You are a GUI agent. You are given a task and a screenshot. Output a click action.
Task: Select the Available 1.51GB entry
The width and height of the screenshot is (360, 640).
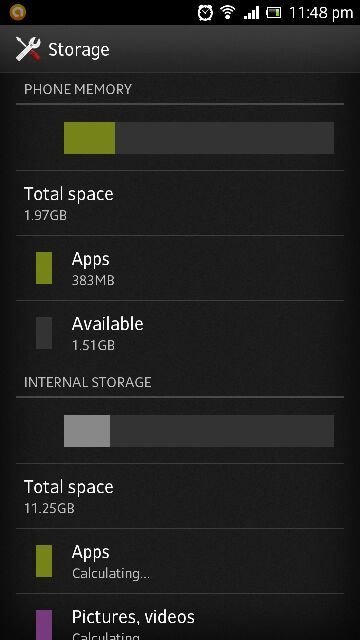pos(180,333)
